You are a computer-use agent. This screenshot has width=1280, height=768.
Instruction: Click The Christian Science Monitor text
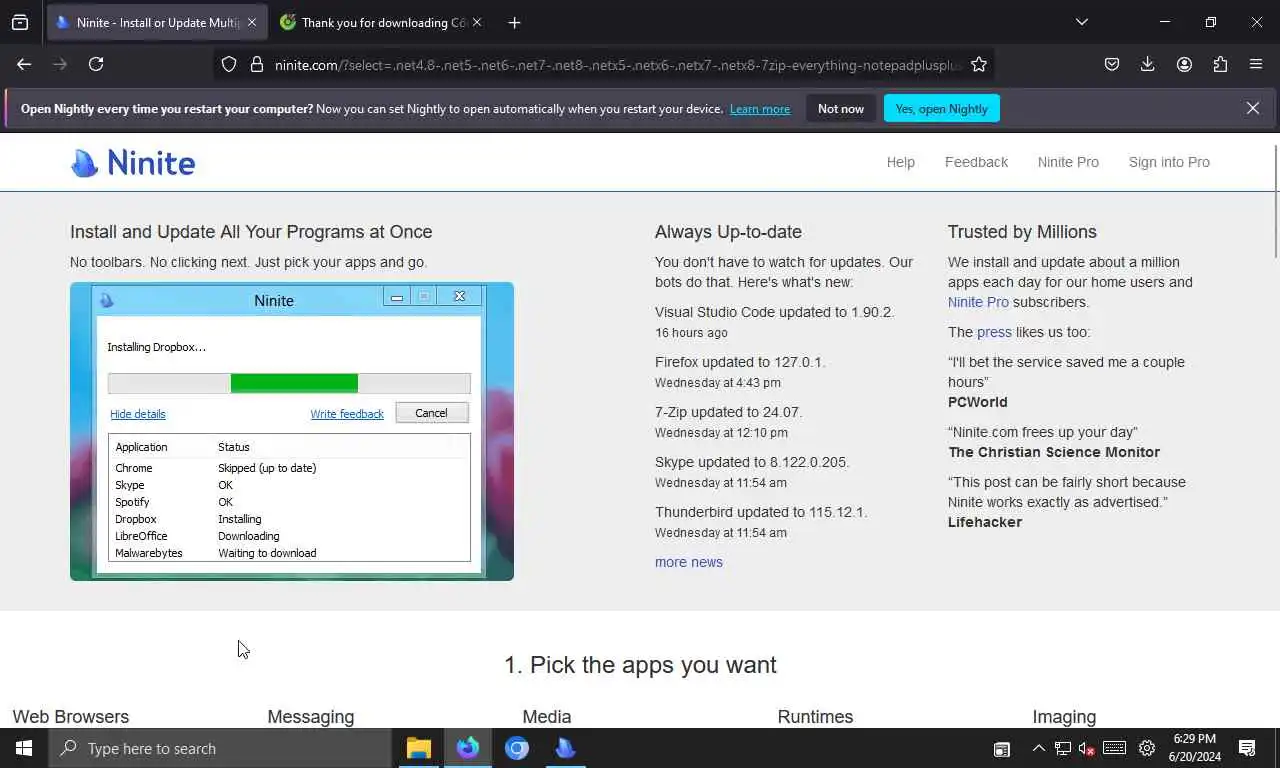click(1054, 452)
